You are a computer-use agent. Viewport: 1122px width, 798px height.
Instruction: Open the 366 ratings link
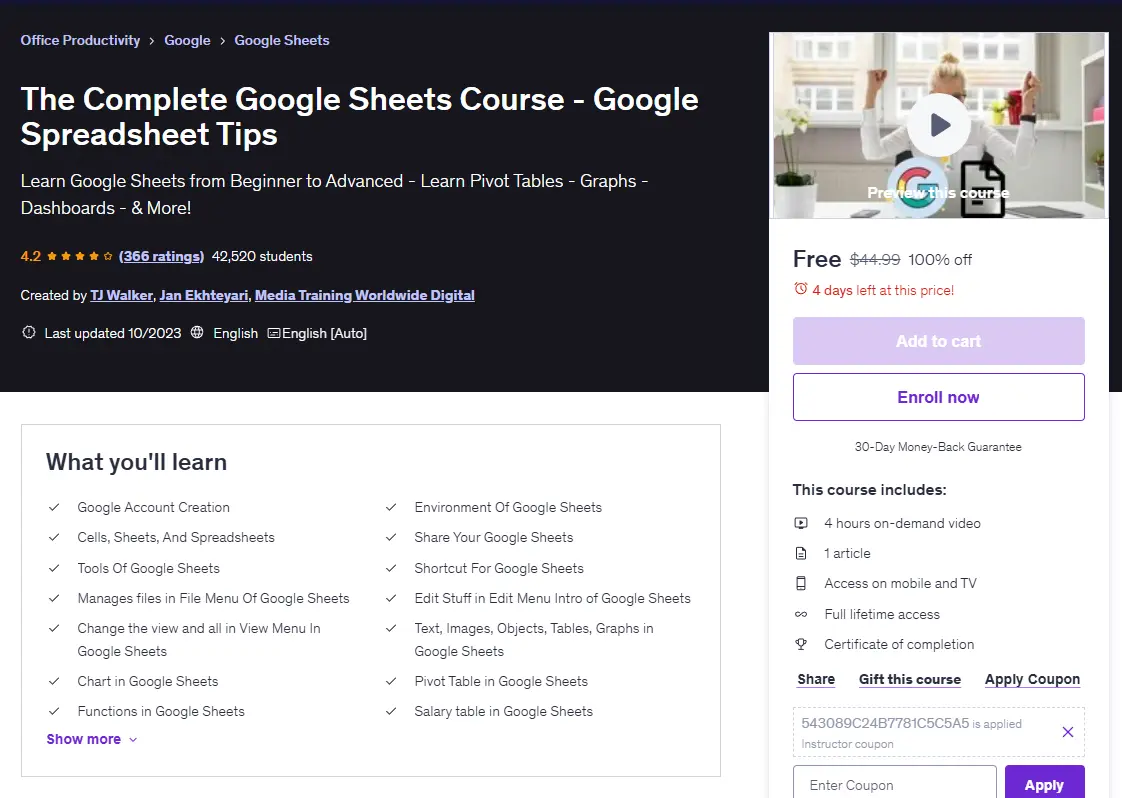point(162,256)
